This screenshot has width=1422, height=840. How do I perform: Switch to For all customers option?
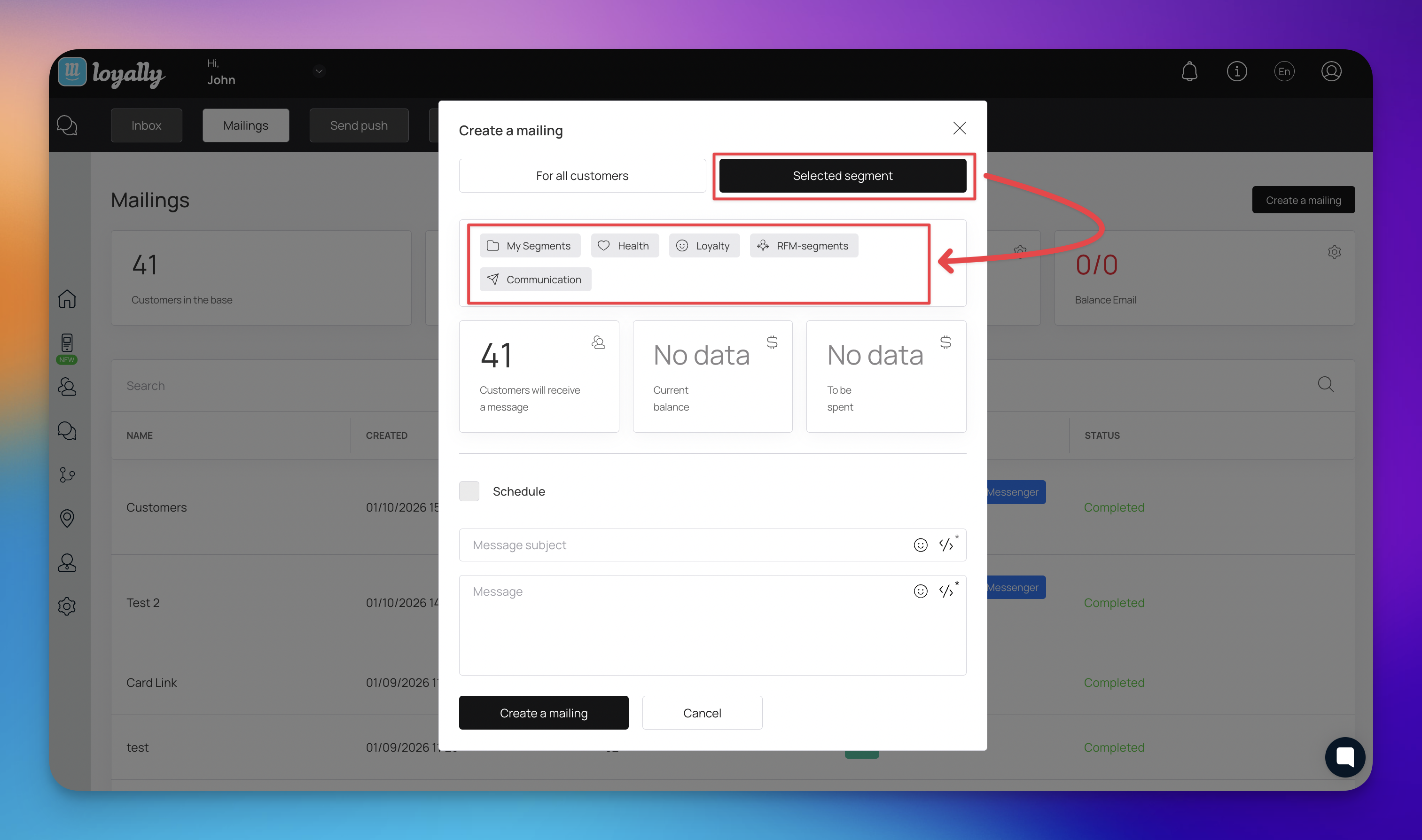coord(582,176)
